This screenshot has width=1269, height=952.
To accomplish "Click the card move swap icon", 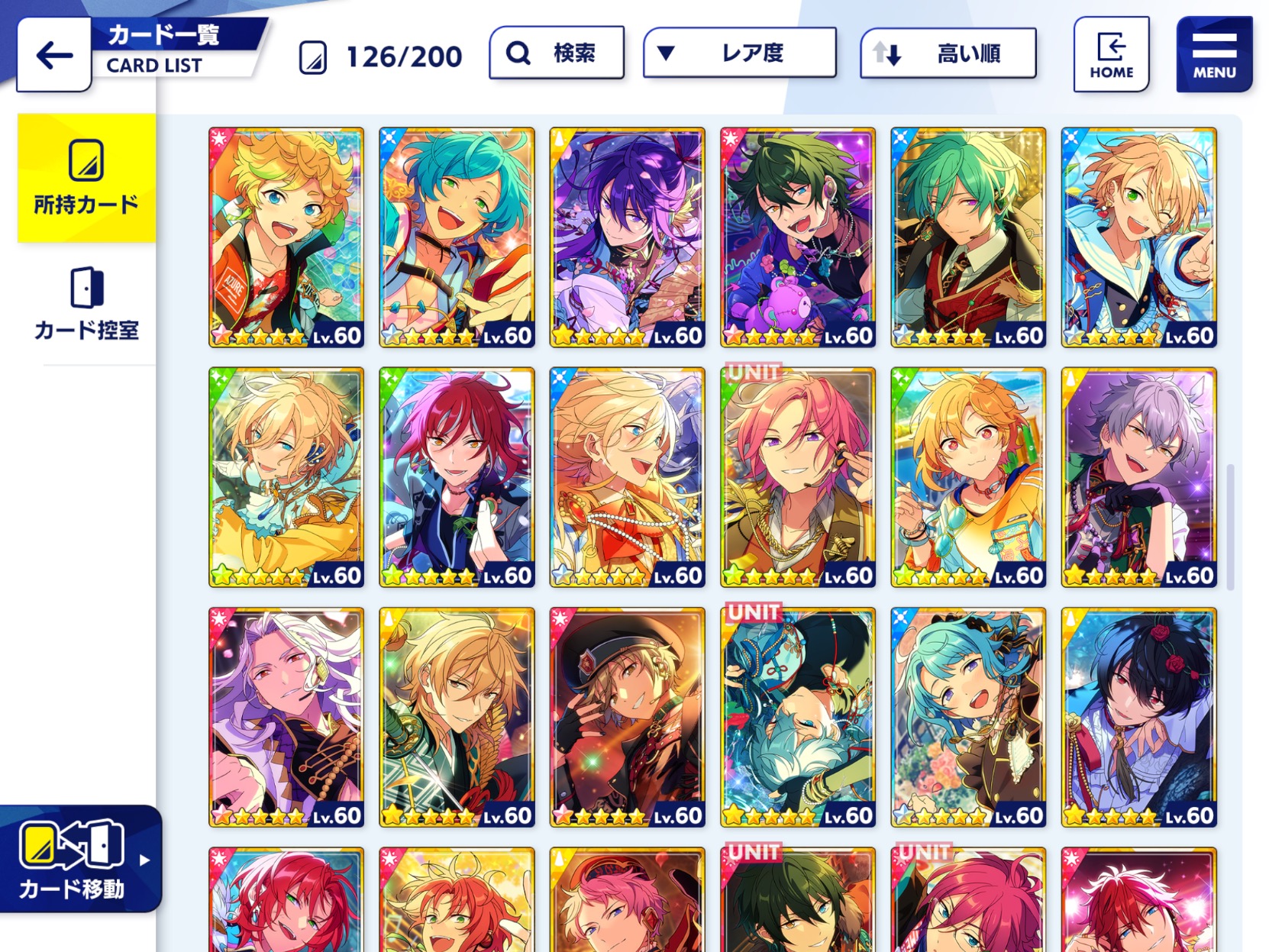I will tap(71, 844).
